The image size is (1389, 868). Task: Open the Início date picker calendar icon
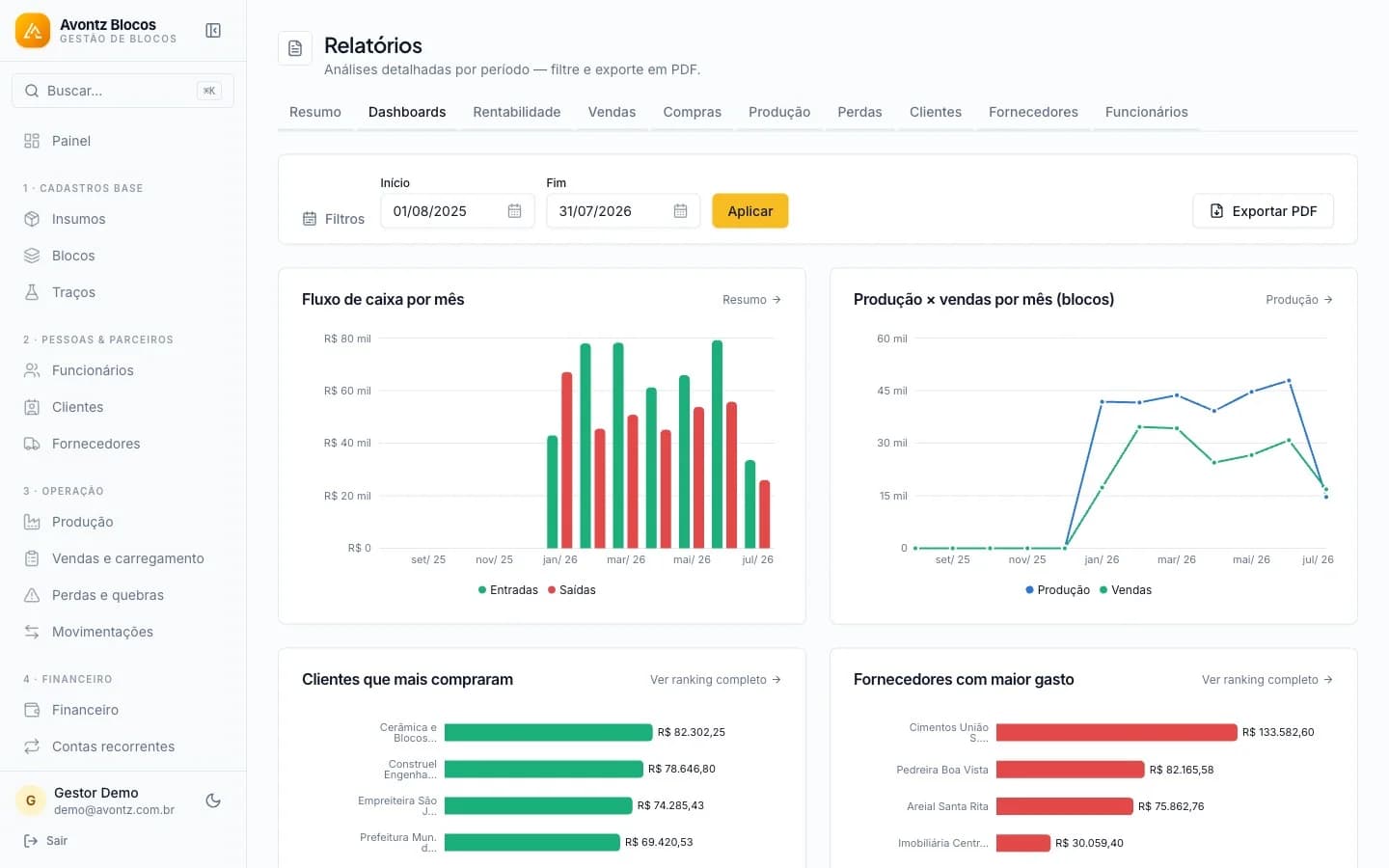click(514, 211)
